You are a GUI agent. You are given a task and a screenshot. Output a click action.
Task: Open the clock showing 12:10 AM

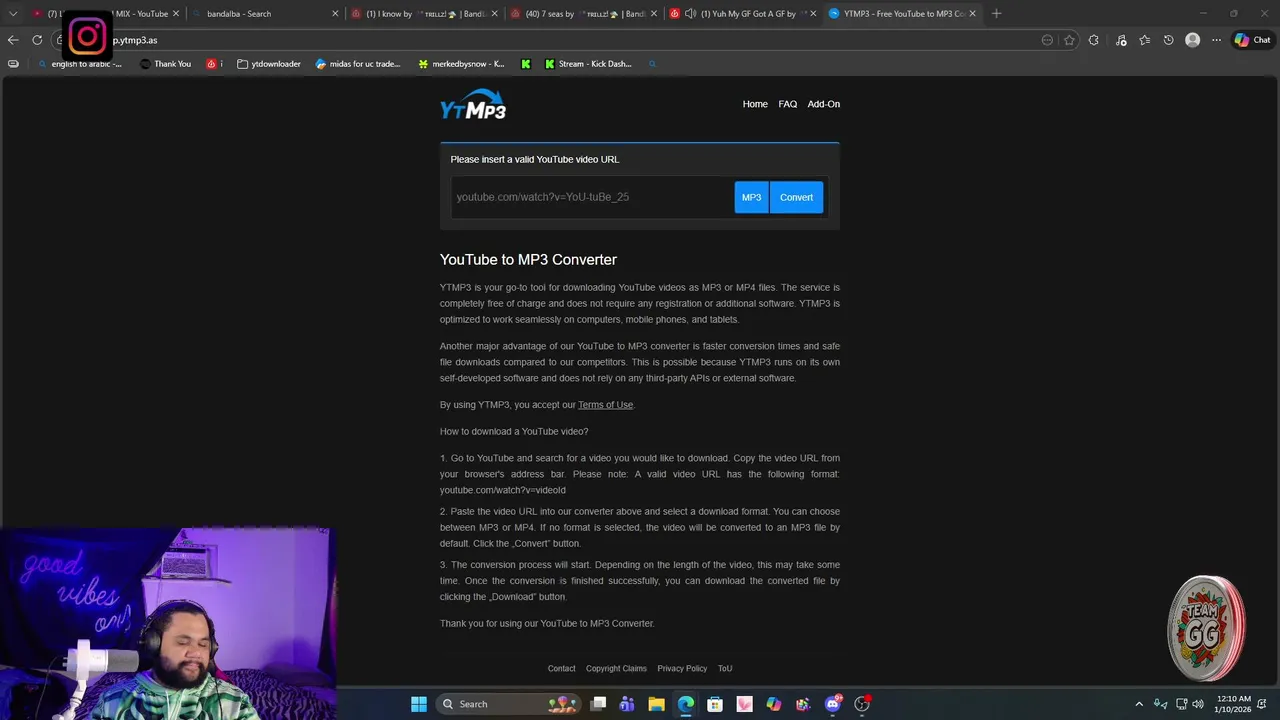pos(1233,704)
